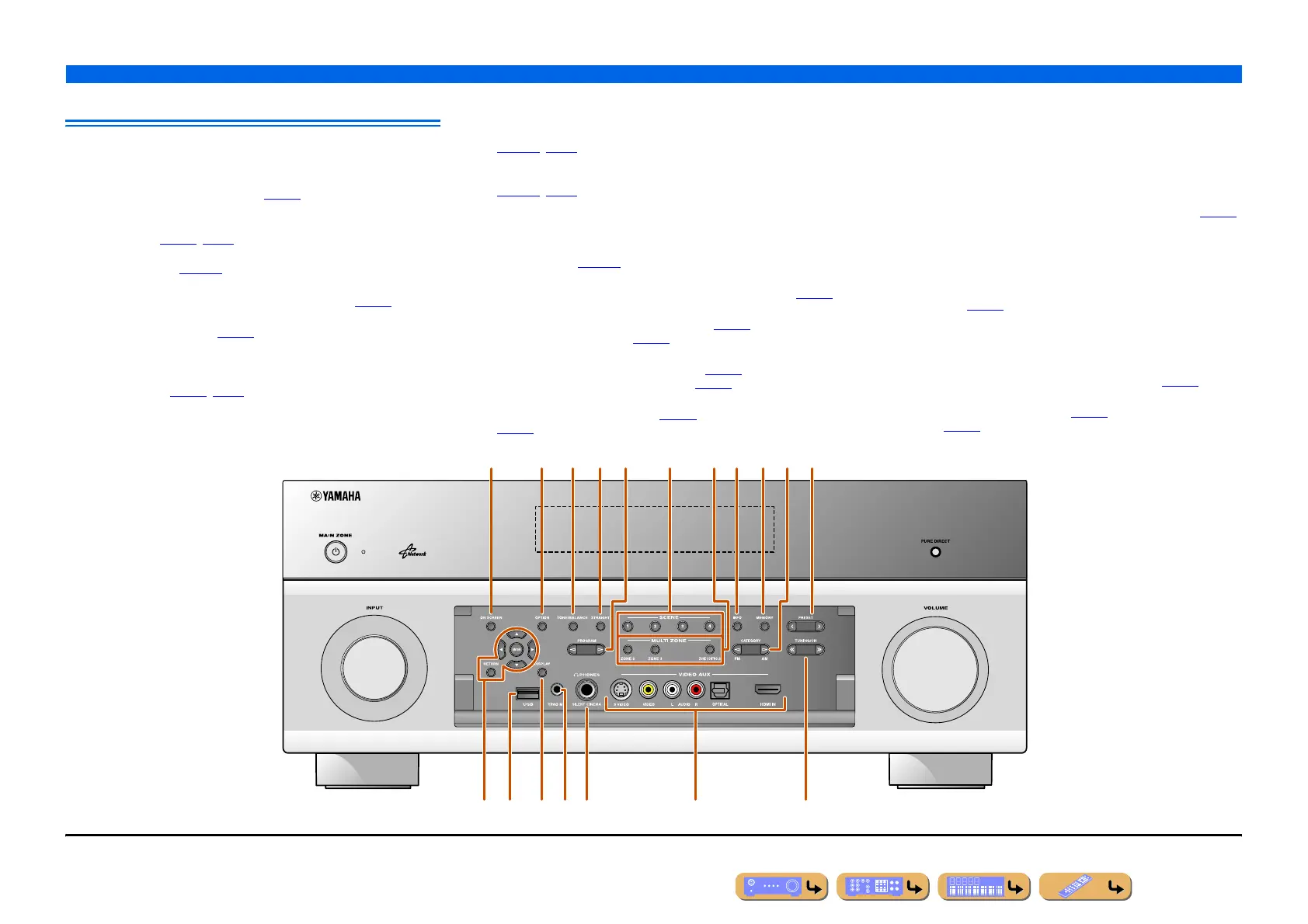Click the CATEGORY left arrow above FM

[738, 649]
